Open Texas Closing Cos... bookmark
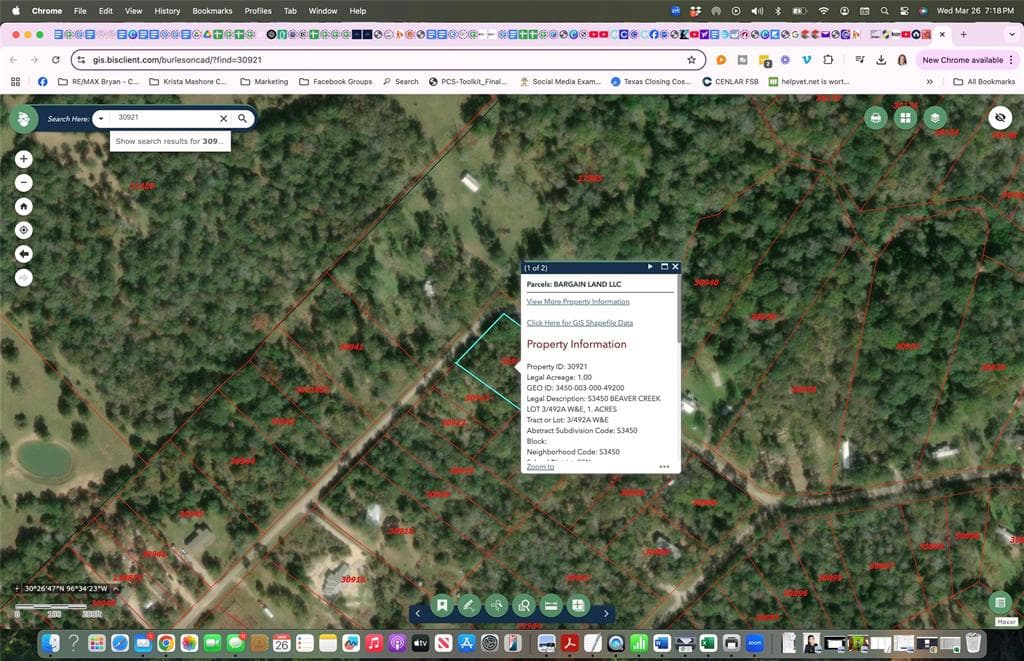The height and width of the screenshot is (661, 1024). point(650,82)
